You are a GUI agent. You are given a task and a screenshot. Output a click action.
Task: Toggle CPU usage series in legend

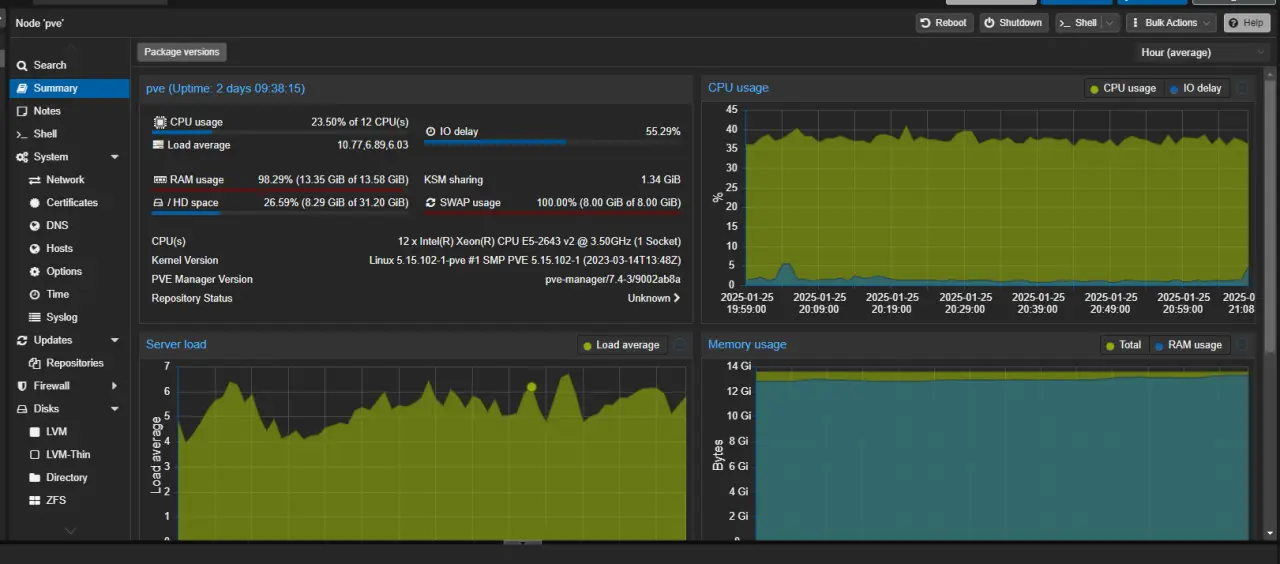(x=1123, y=88)
